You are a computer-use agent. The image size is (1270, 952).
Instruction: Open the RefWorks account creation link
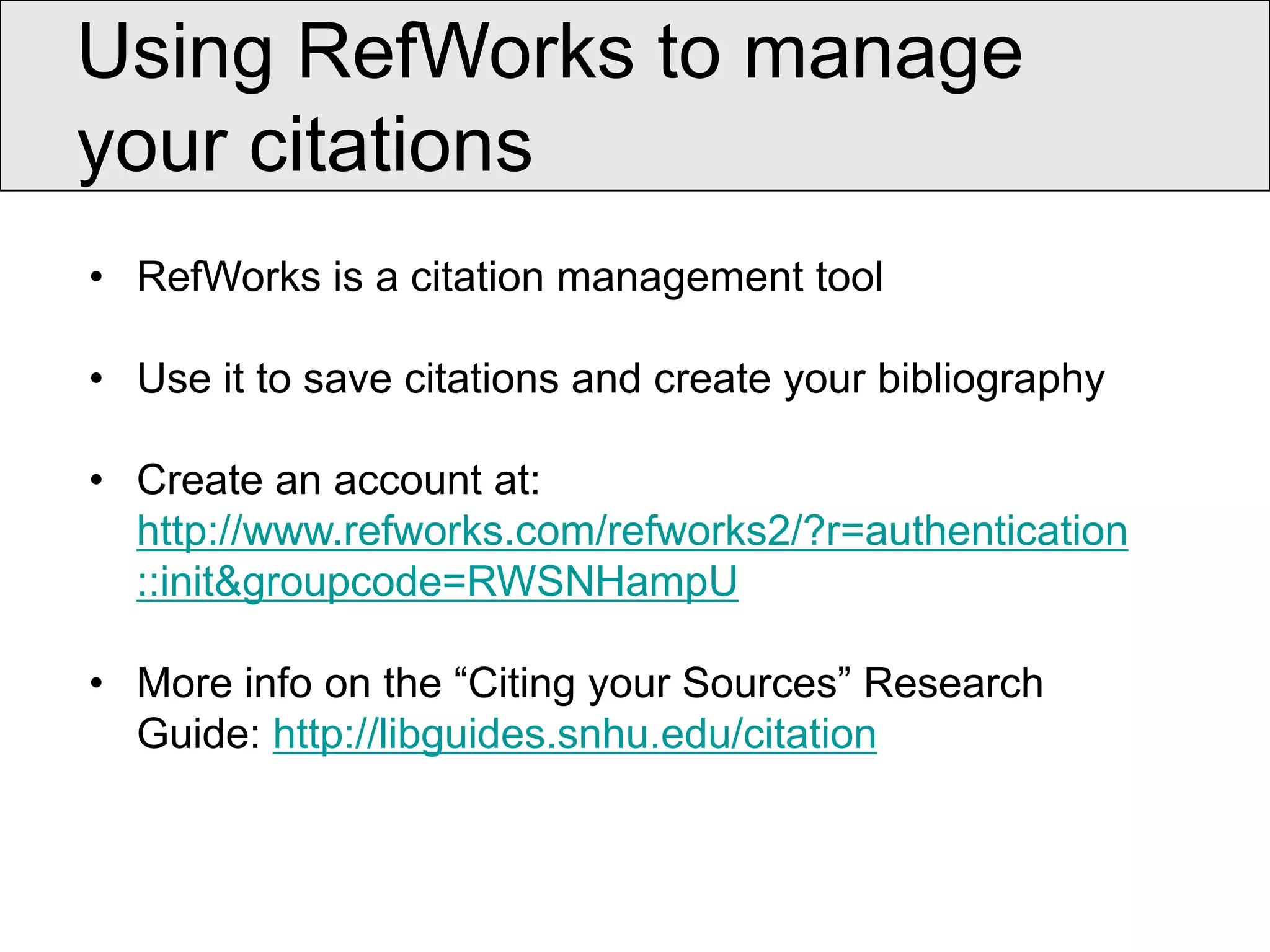pyautogui.click(x=632, y=556)
